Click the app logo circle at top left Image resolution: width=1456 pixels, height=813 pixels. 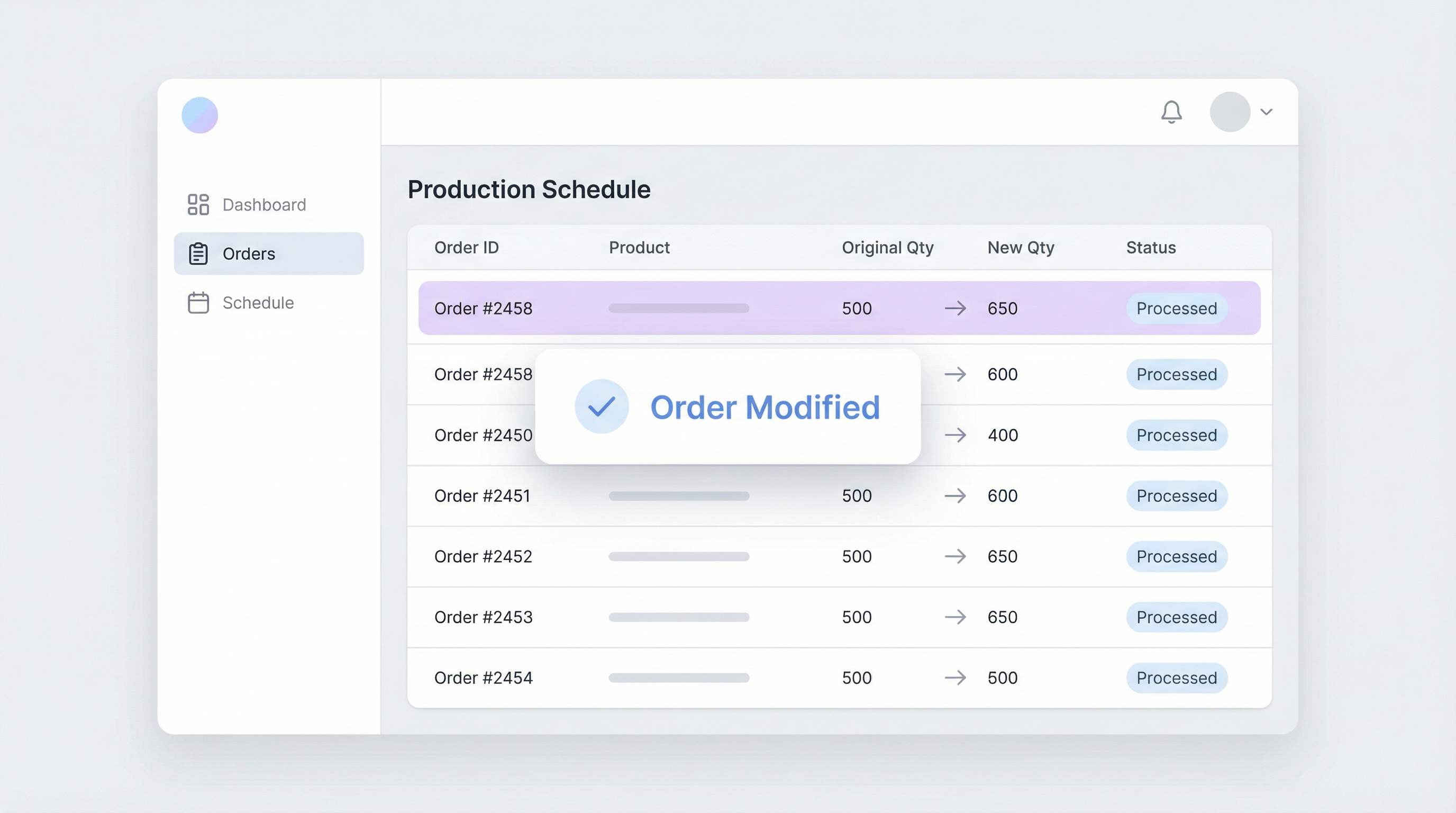click(199, 115)
